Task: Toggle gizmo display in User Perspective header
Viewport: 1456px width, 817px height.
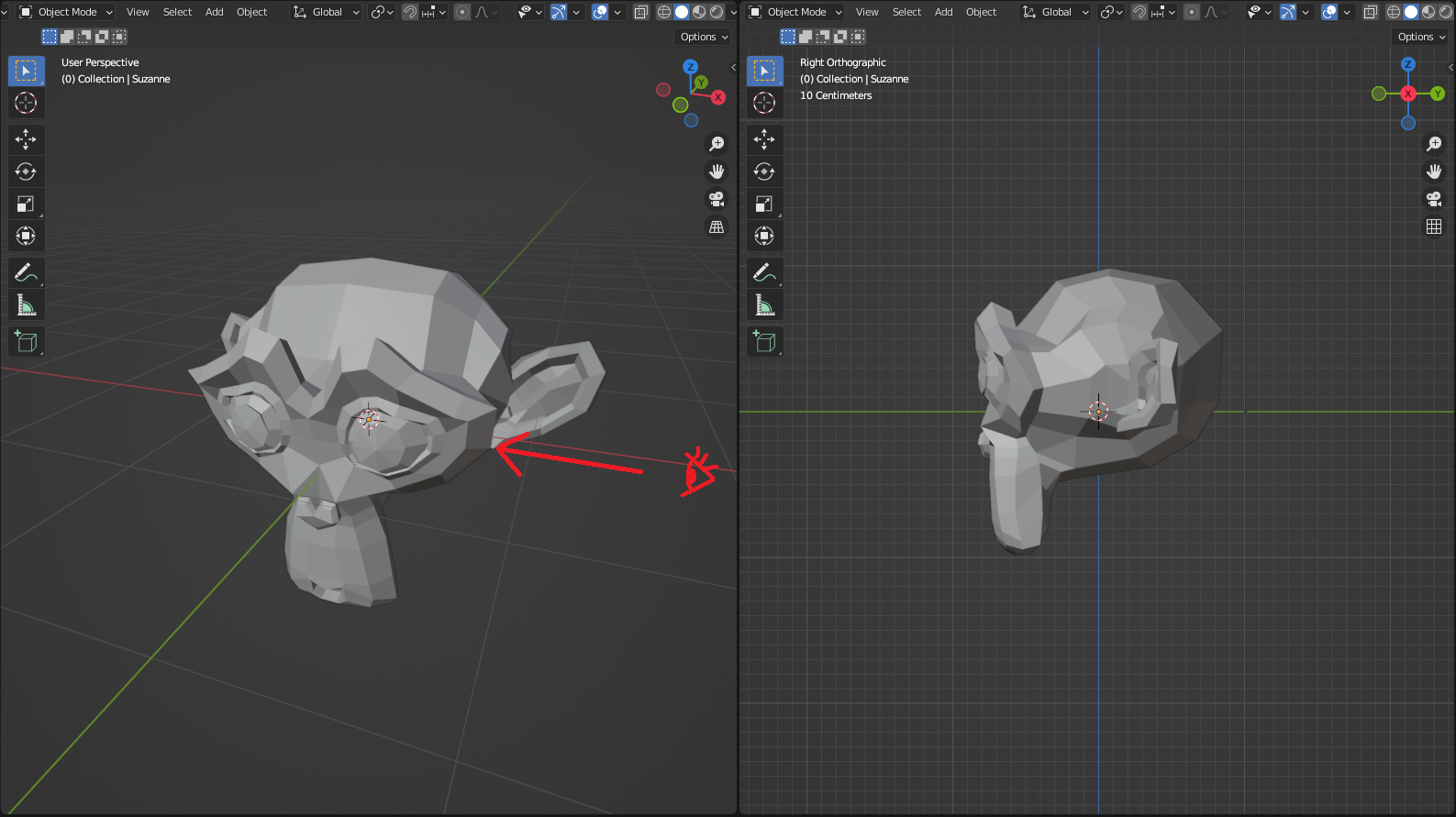Action: (559, 12)
